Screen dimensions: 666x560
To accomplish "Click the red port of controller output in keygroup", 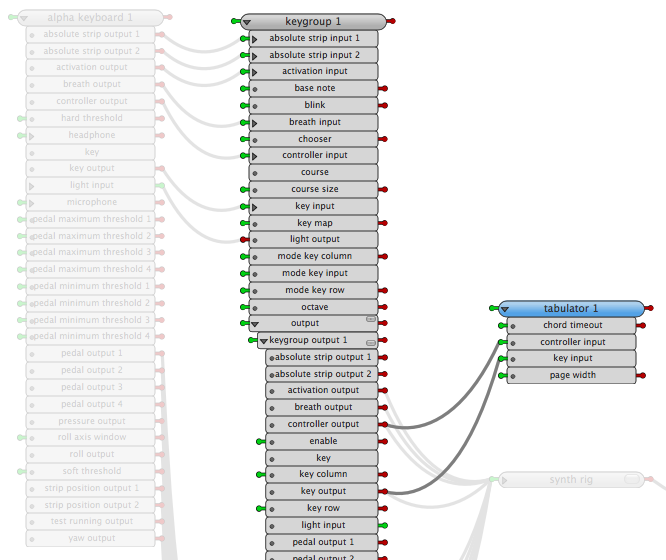I will click(x=383, y=424).
